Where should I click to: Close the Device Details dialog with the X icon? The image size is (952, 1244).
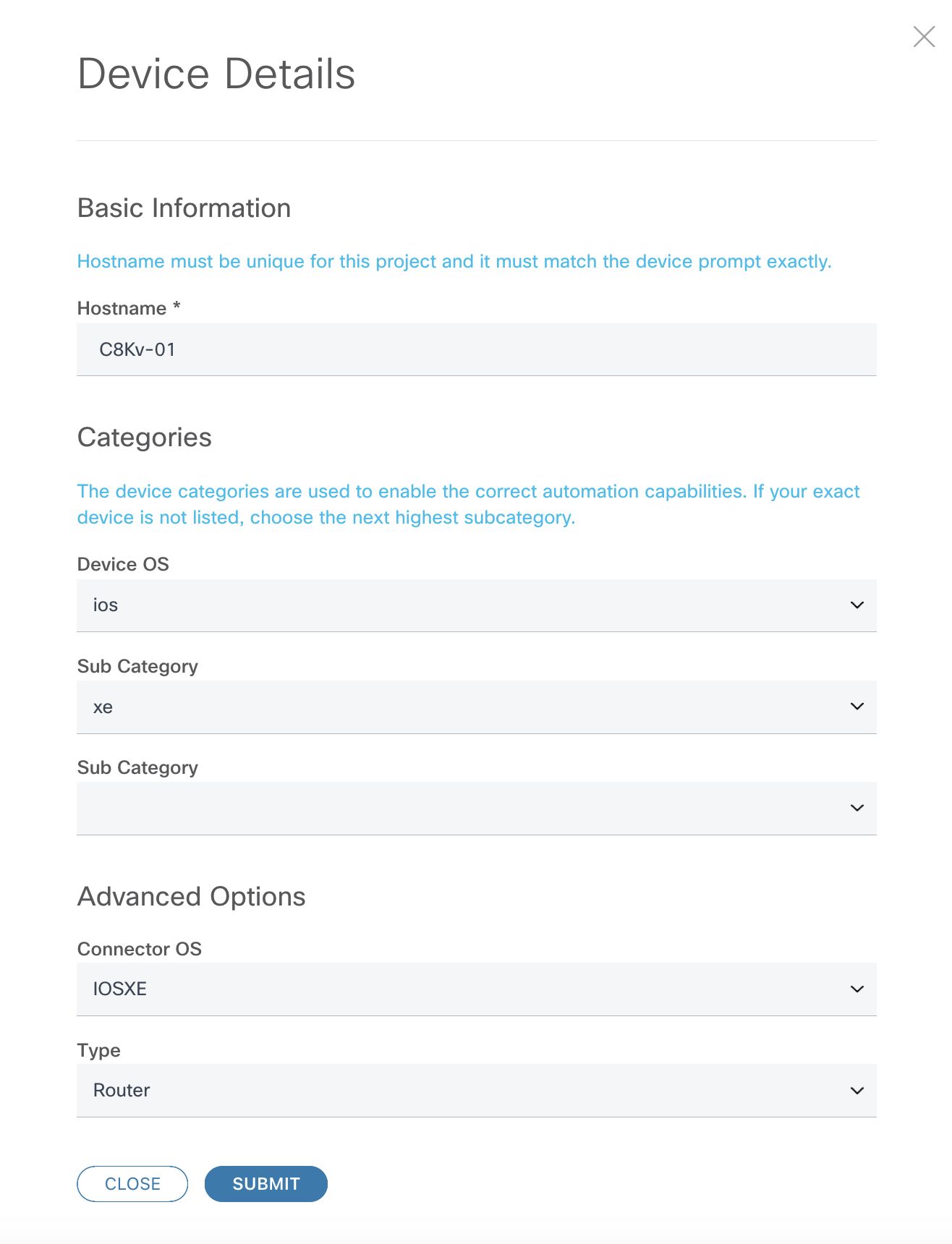click(x=924, y=36)
